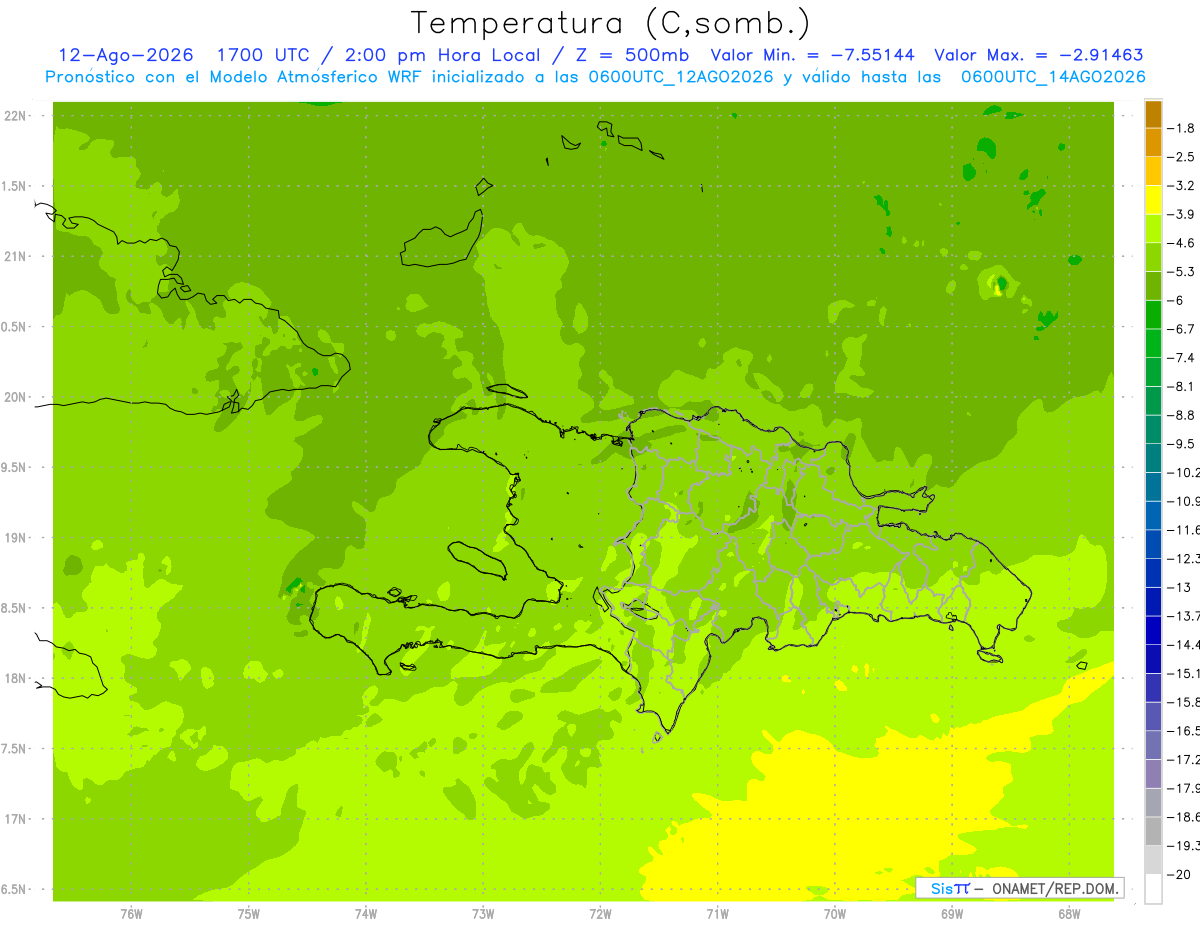1200x927 pixels.
Task: Click the '76W' longitude axis label
Action: pyautogui.click(x=131, y=913)
